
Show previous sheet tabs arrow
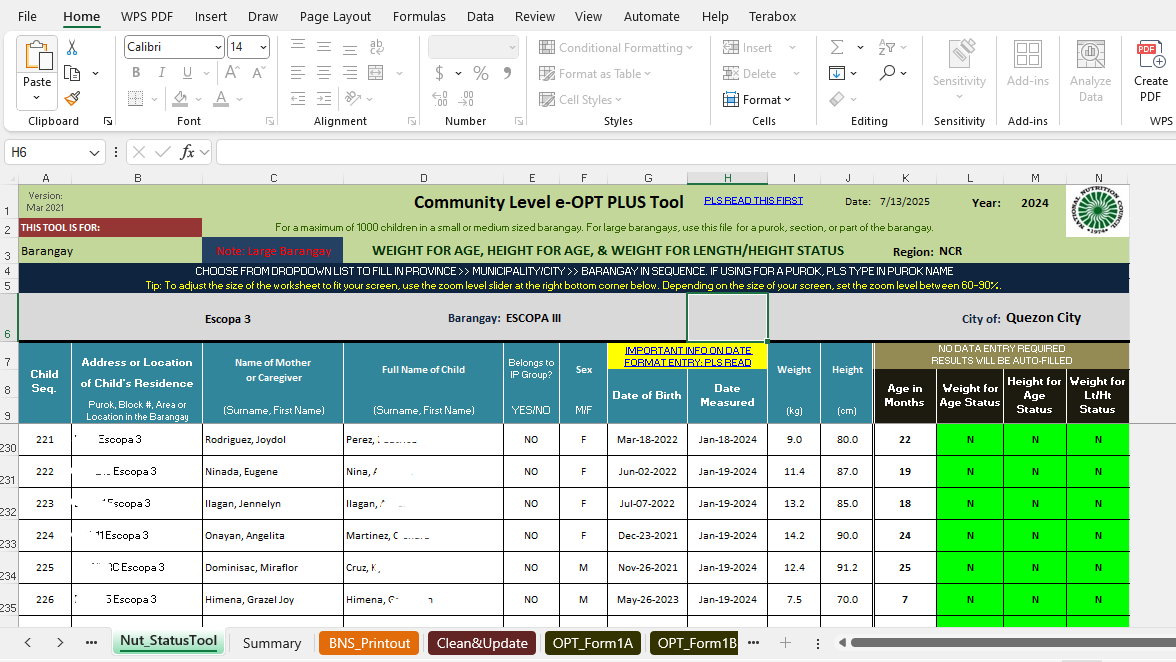pos(28,643)
